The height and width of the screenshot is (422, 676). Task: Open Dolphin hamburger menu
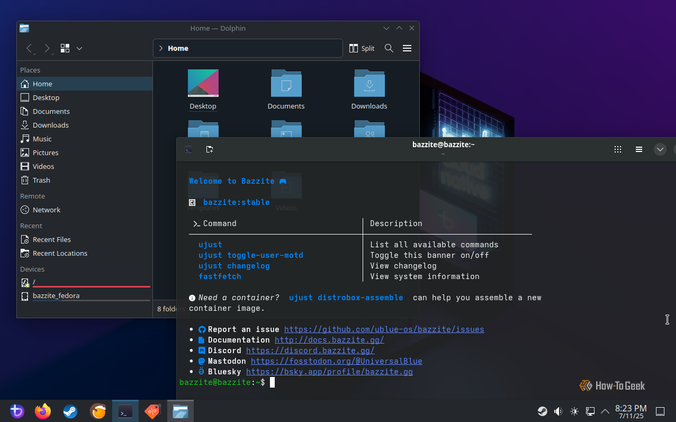(407, 48)
